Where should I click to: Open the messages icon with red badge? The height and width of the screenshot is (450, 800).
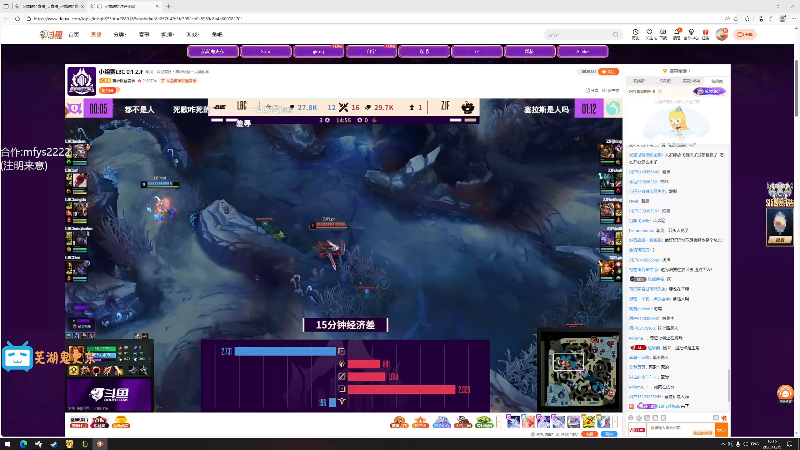677,34
